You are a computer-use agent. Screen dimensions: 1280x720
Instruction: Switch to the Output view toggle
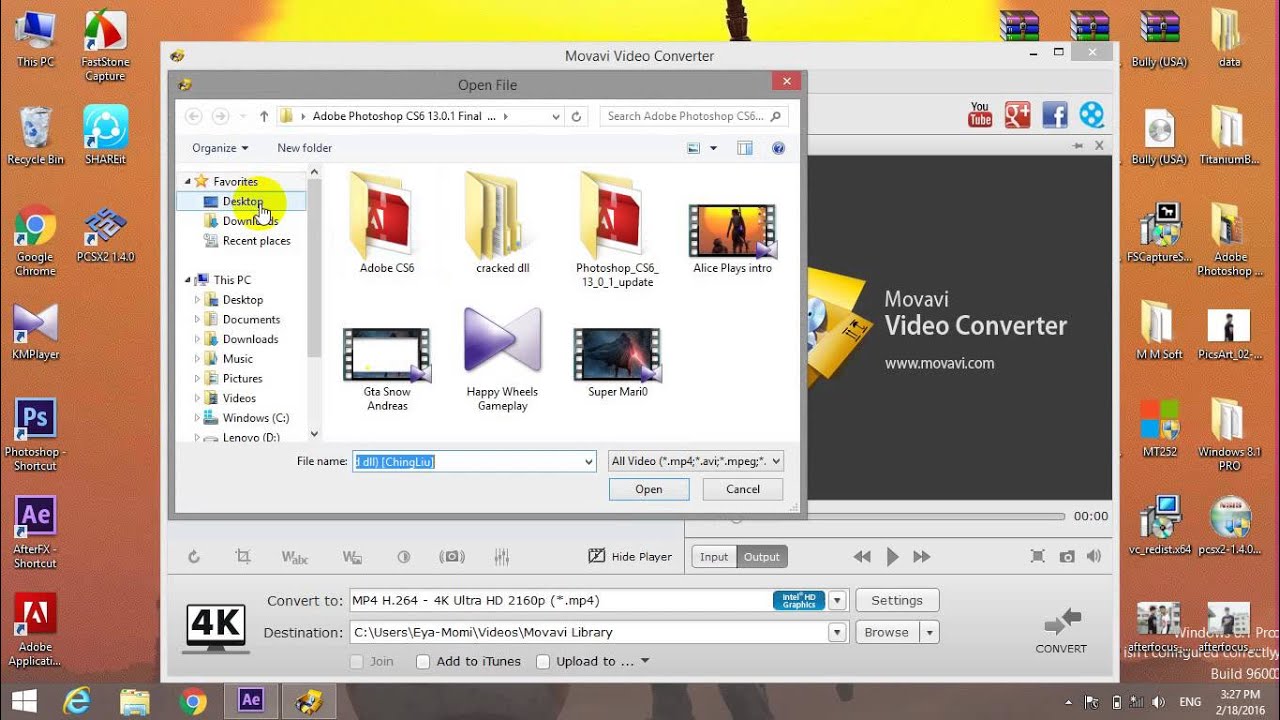[762, 557]
